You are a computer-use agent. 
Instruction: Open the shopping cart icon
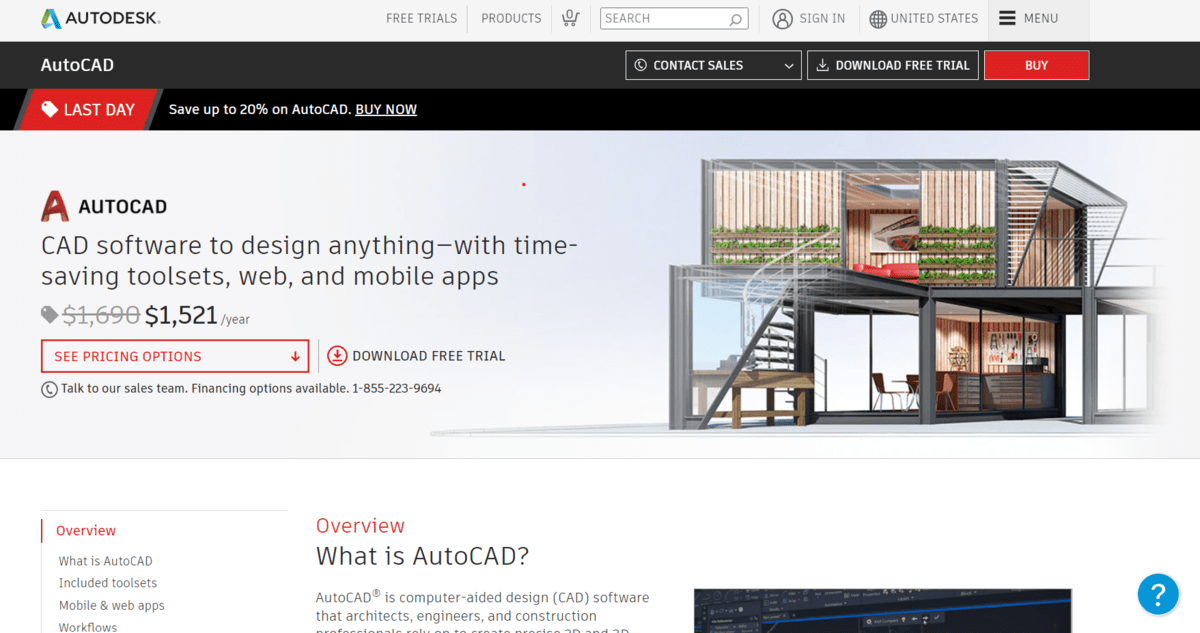pyautogui.click(x=570, y=18)
